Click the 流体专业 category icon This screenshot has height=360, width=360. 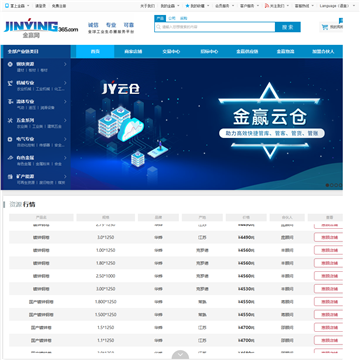tap(10, 102)
